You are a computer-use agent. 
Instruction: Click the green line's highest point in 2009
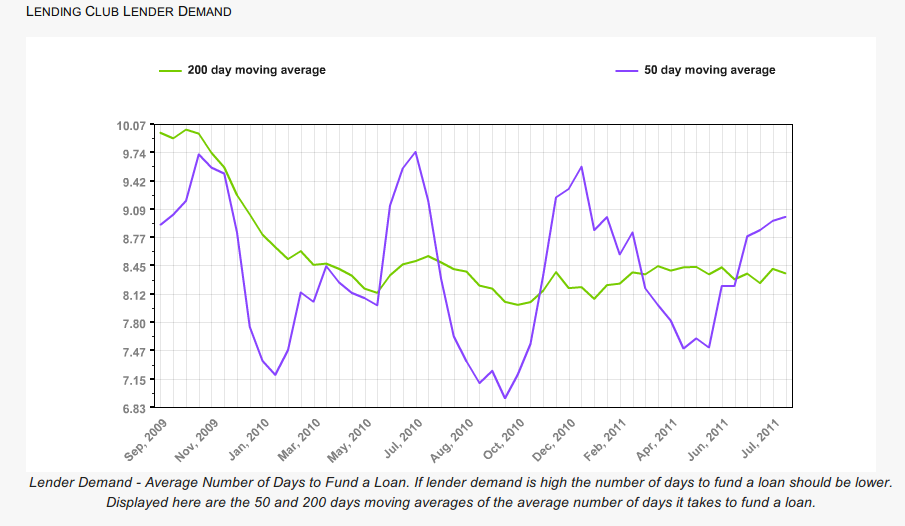click(x=186, y=129)
